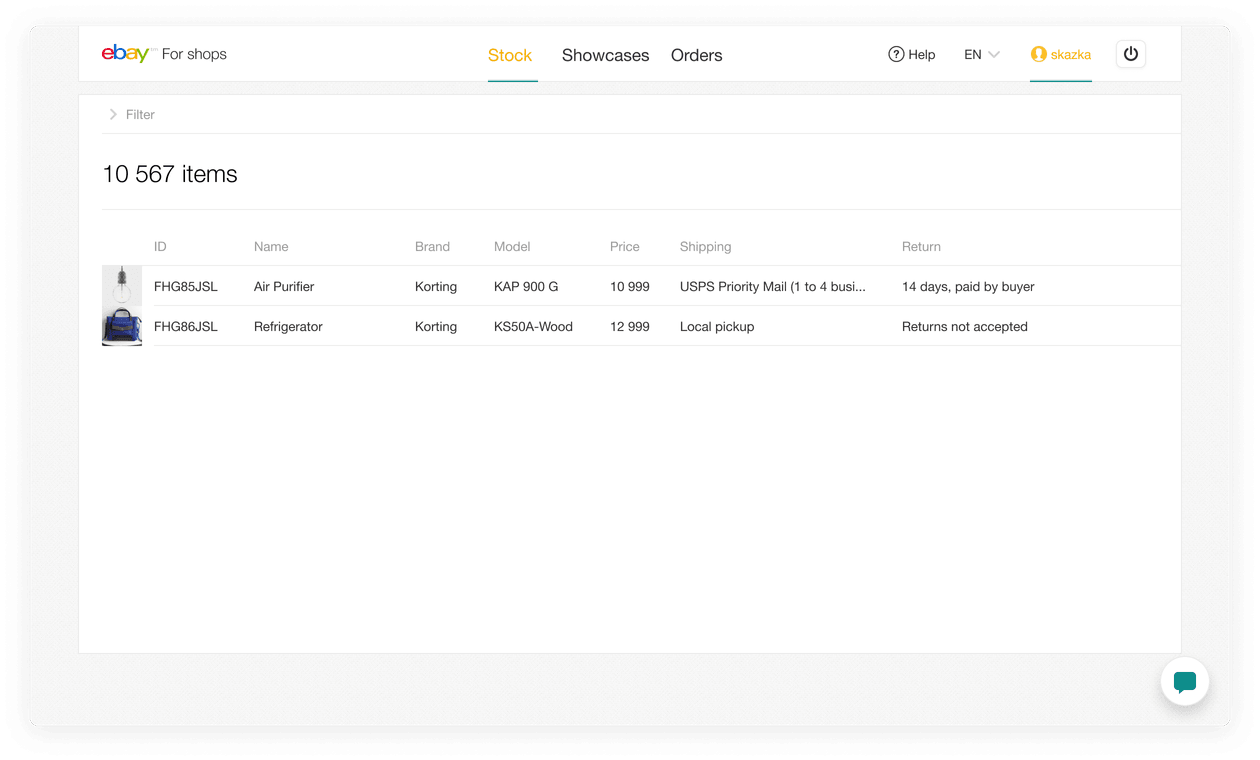Open the Orders tab

[x=696, y=55]
